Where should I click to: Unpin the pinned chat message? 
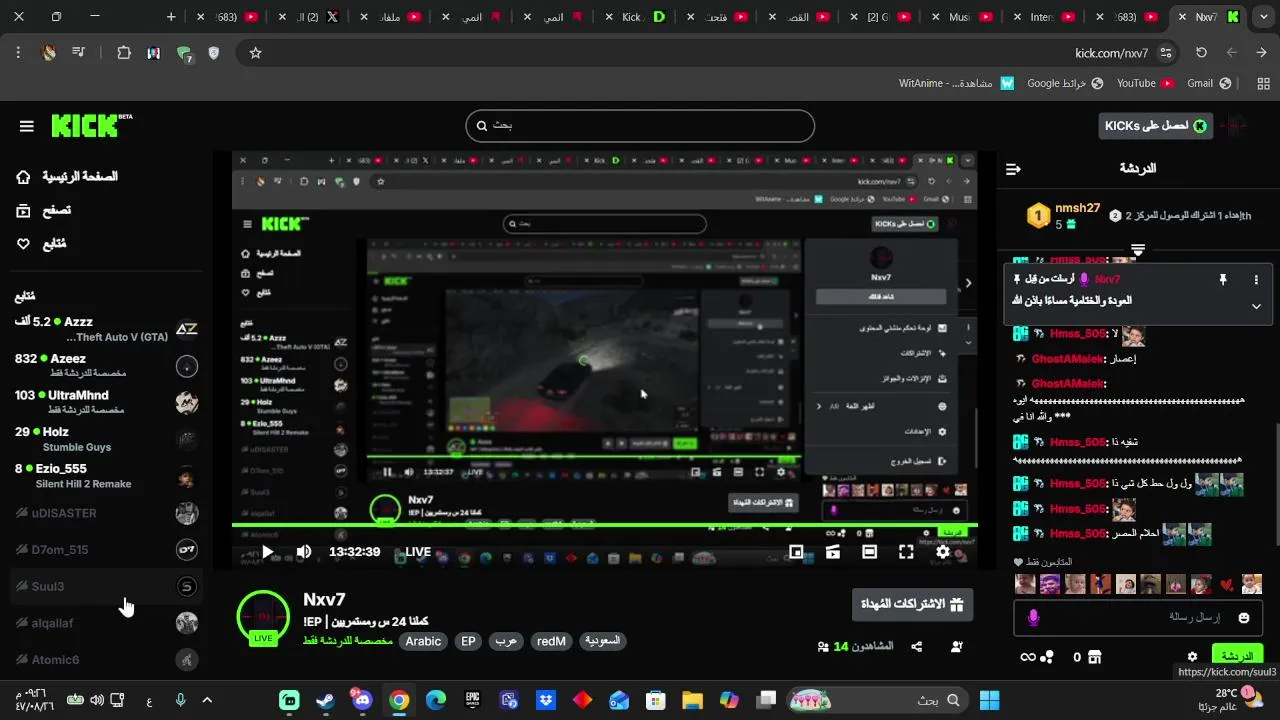click(1222, 280)
